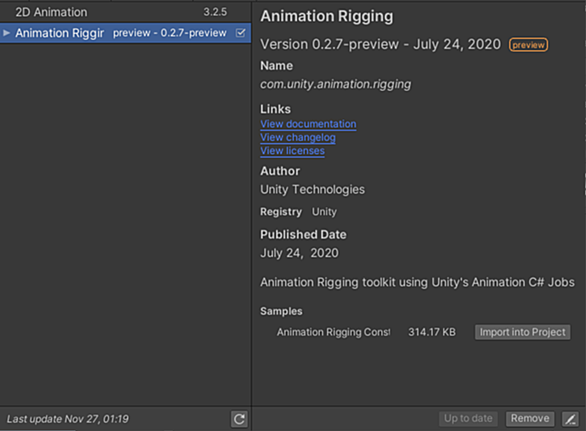Click the Animation Rigging toolkit description text

[x=417, y=282]
